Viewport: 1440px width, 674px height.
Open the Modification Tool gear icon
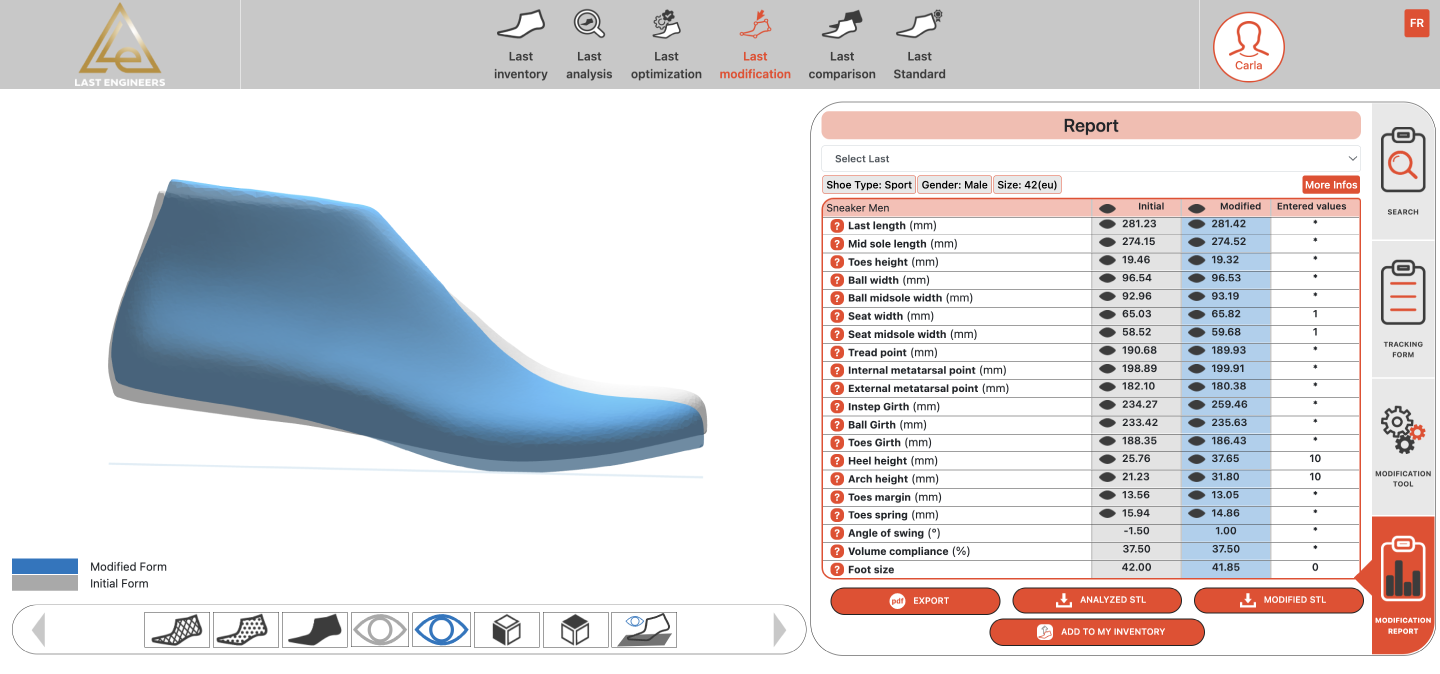pos(1402,446)
